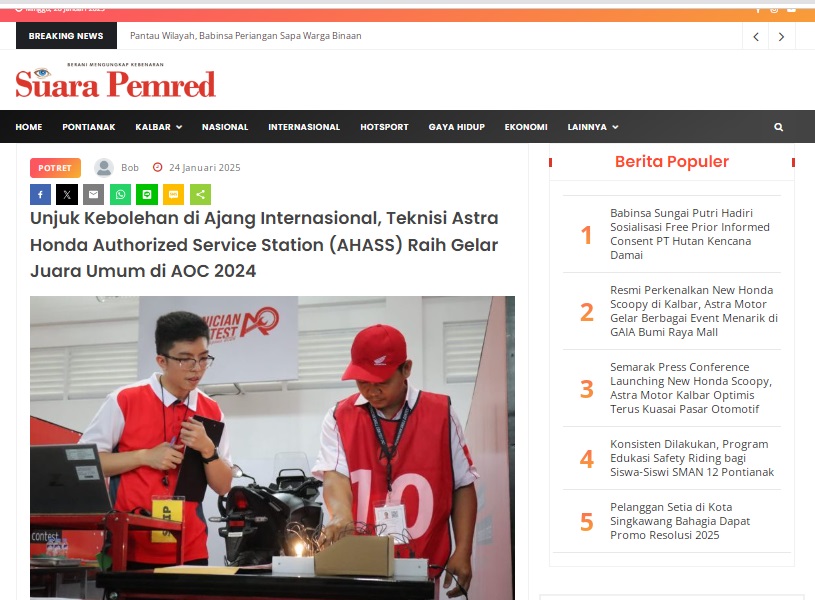Open author Bob's profile link
The width and height of the screenshot is (815, 600).
click(x=130, y=167)
